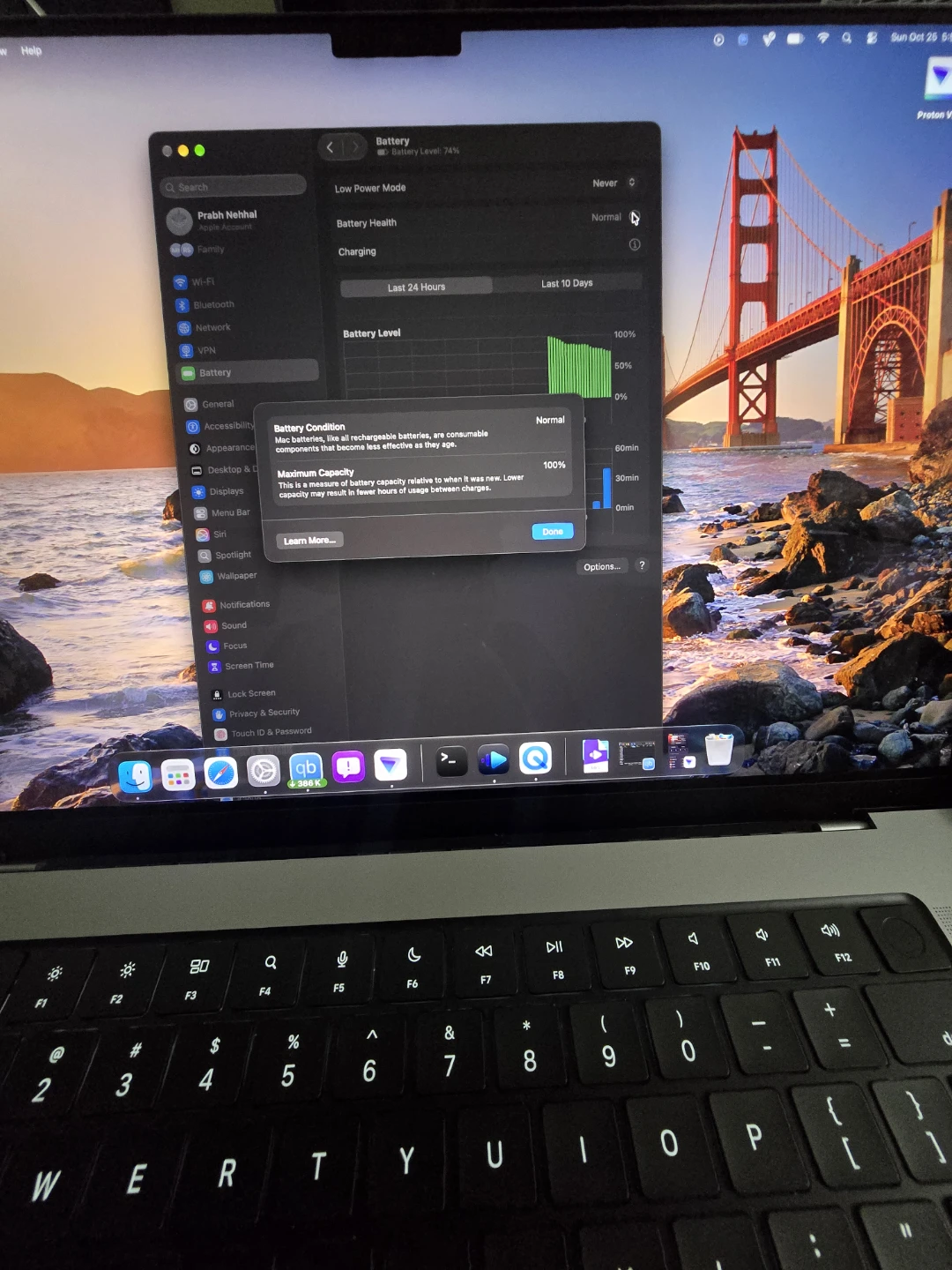The height and width of the screenshot is (1270, 952).
Task: Click circled play icon in menu bar
Action: [718, 40]
